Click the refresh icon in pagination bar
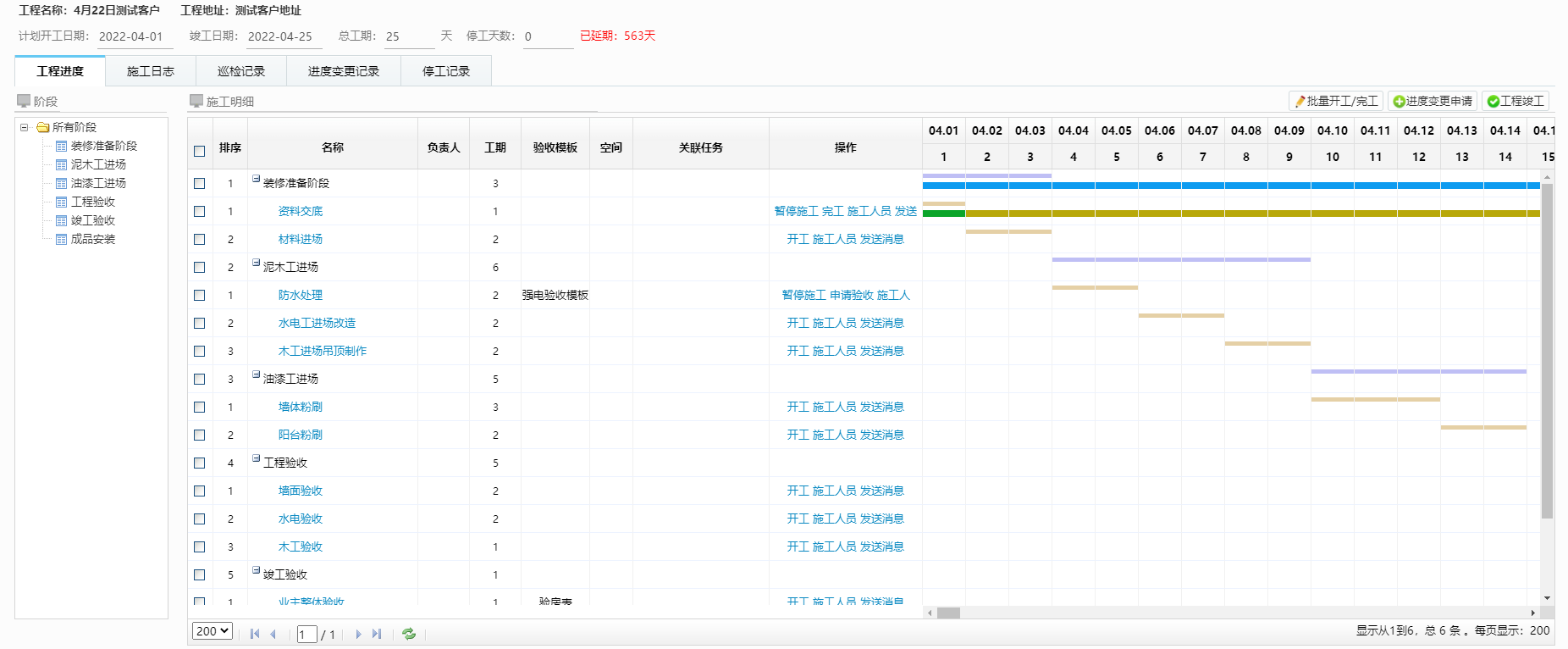Viewport: 1568px width, 649px height. click(x=409, y=634)
